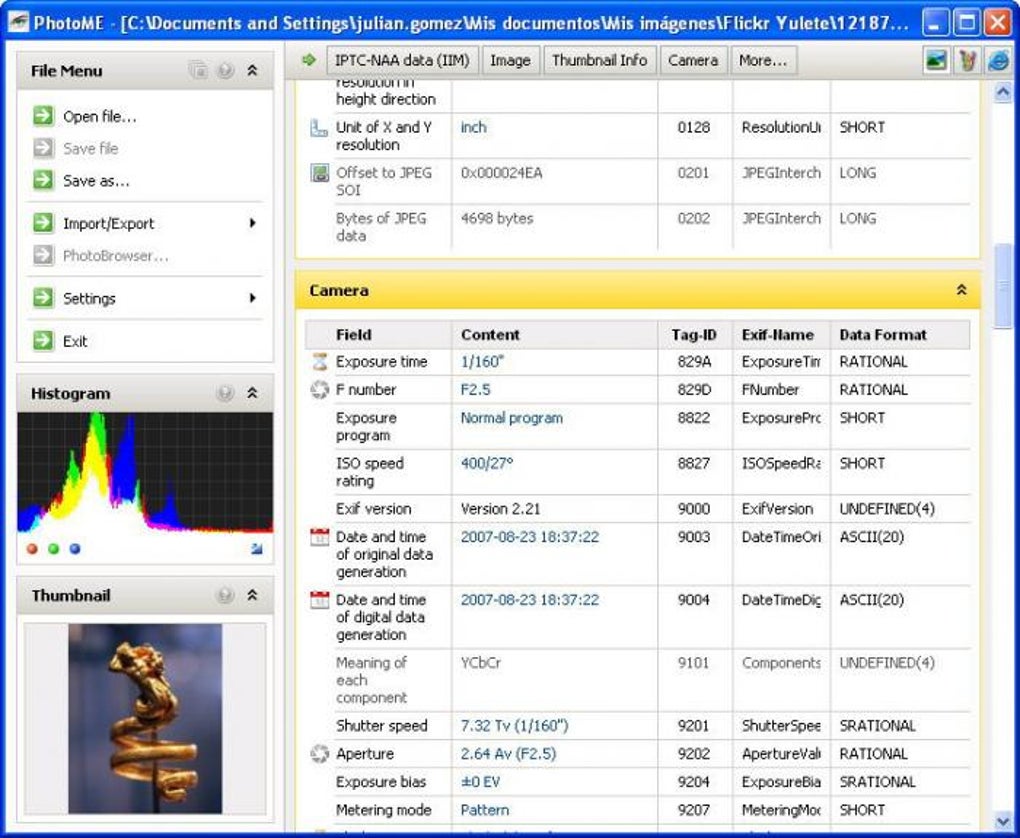Click the Histogram panel help icon
The image size is (1020, 838).
(224, 393)
